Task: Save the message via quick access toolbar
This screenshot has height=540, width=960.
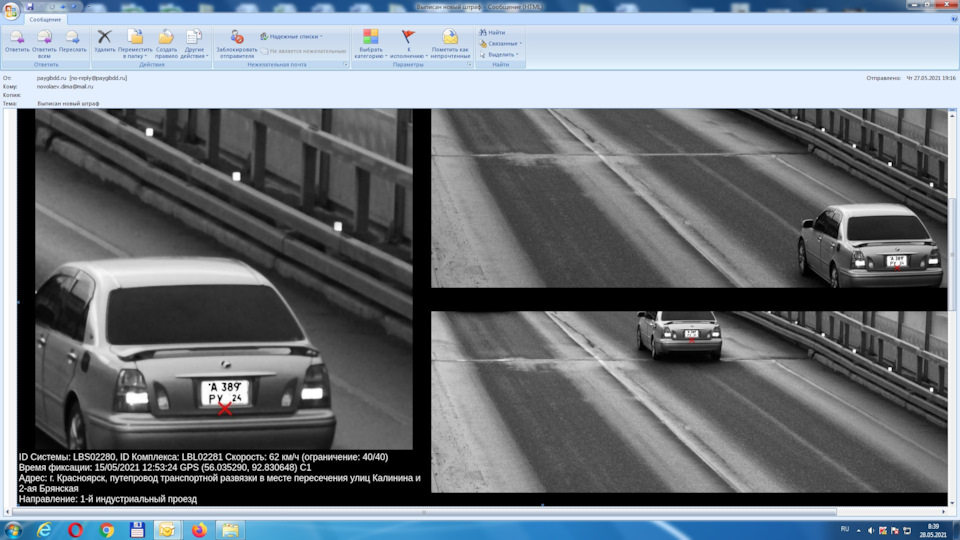Action: pos(29,7)
